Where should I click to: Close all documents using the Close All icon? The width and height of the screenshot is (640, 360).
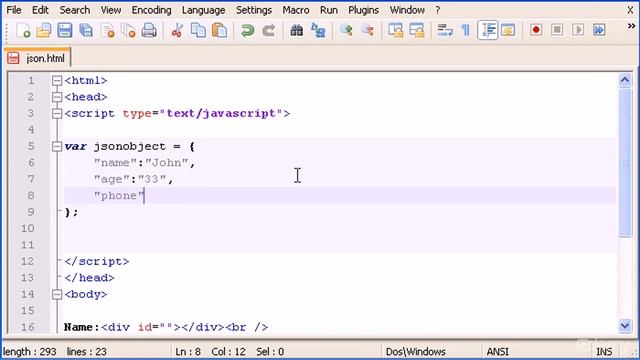point(129,31)
